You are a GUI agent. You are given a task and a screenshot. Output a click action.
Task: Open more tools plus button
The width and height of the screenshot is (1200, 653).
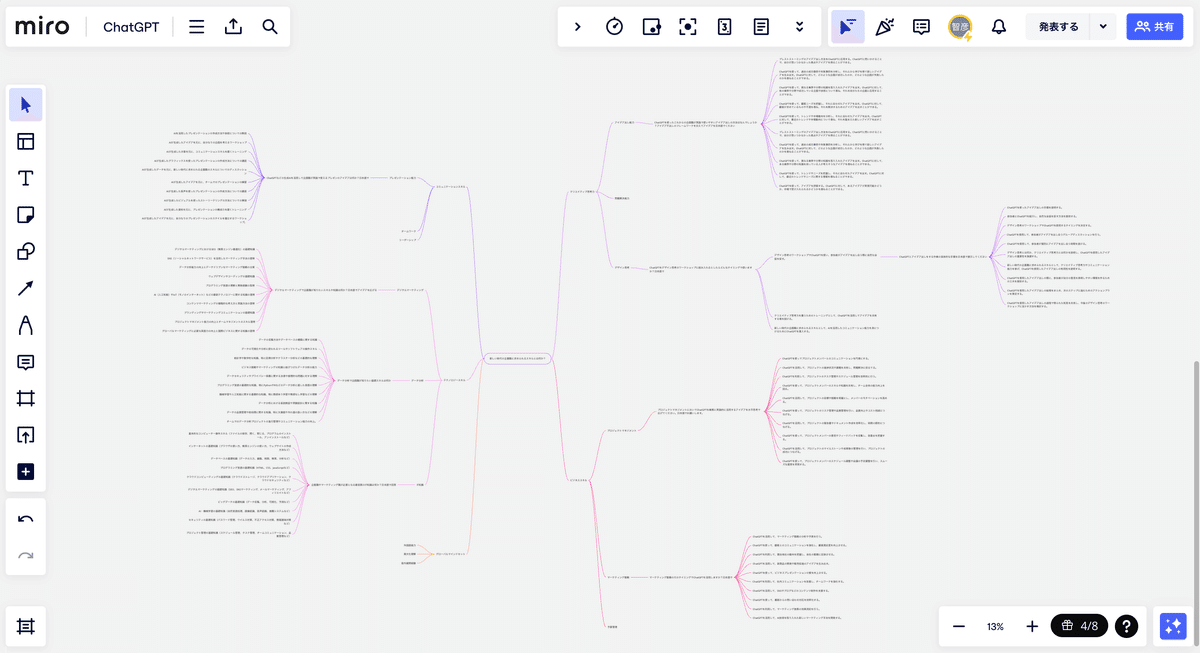click(26, 471)
